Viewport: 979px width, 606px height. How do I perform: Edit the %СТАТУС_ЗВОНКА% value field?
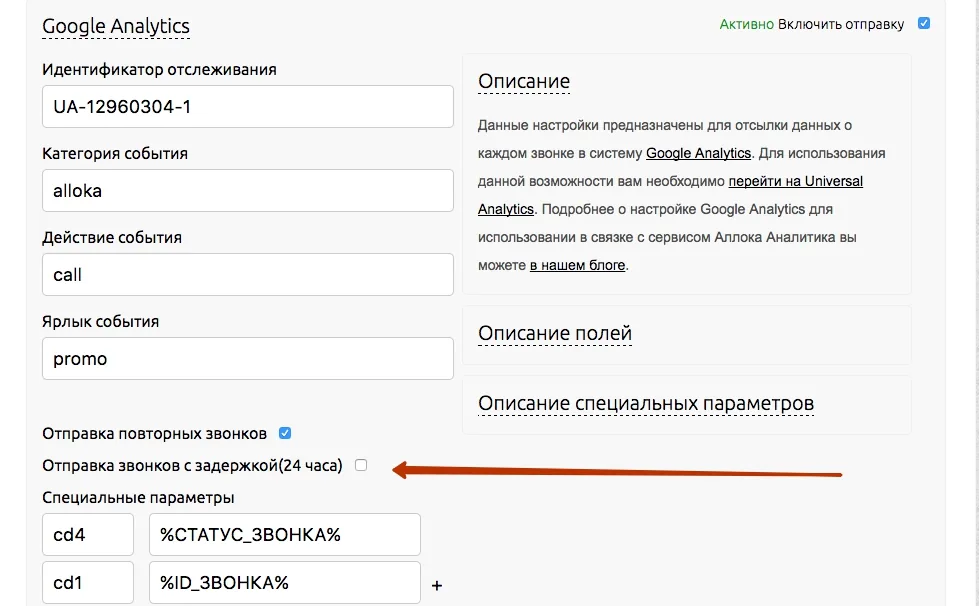[285, 534]
